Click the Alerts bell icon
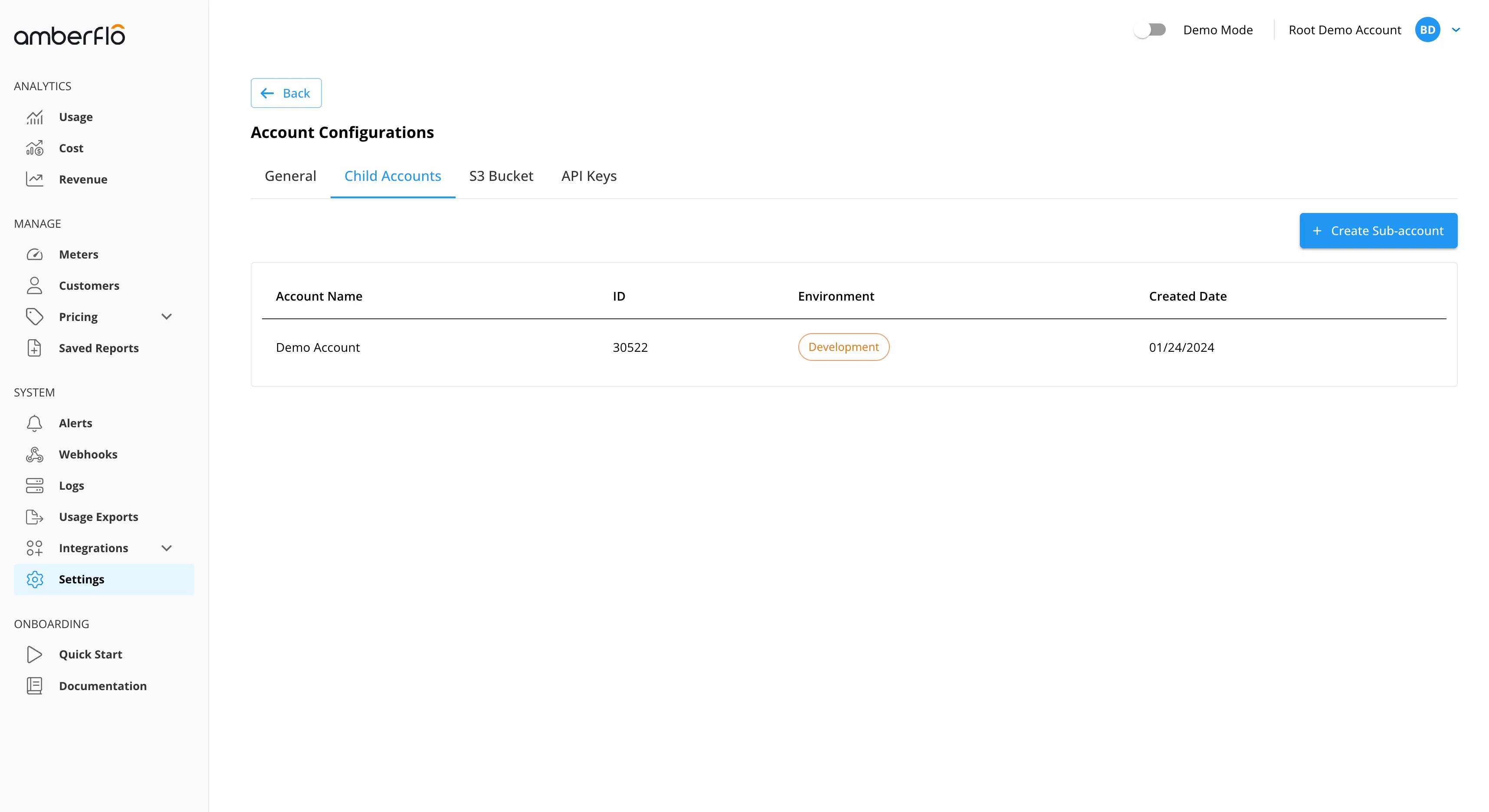The width and height of the screenshot is (1489, 812). pyautogui.click(x=35, y=423)
